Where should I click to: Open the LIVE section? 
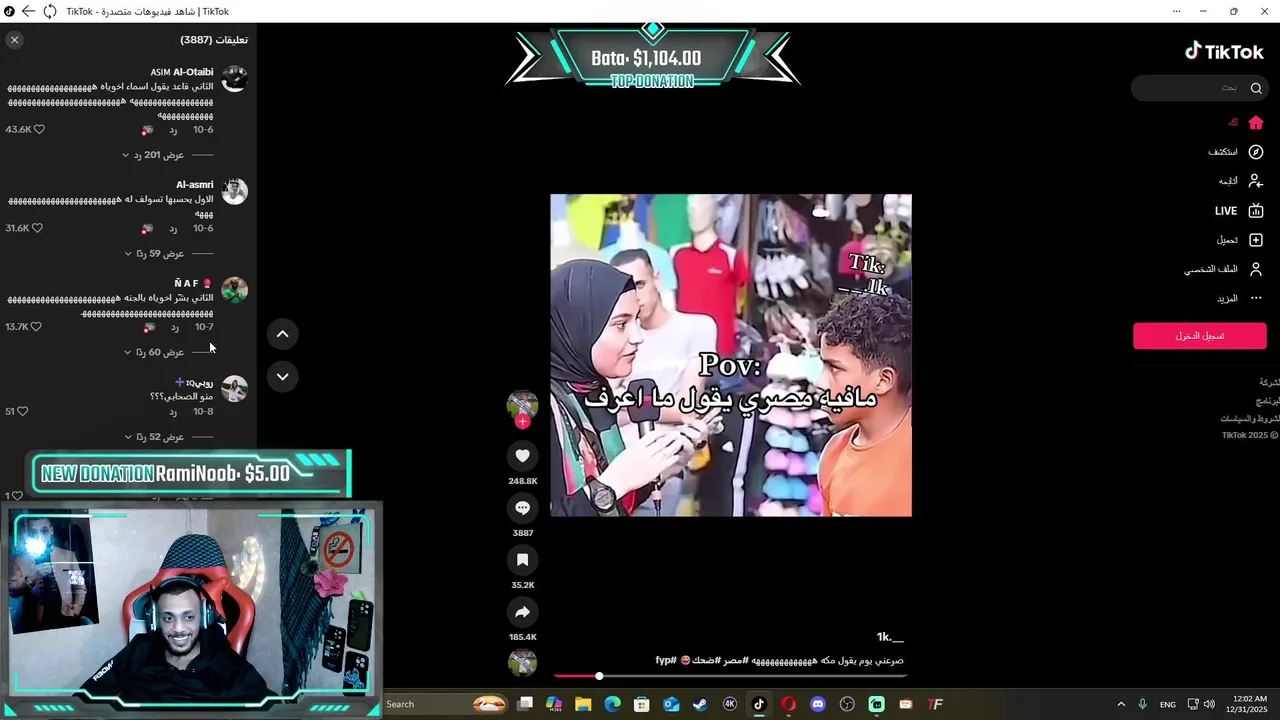1239,211
